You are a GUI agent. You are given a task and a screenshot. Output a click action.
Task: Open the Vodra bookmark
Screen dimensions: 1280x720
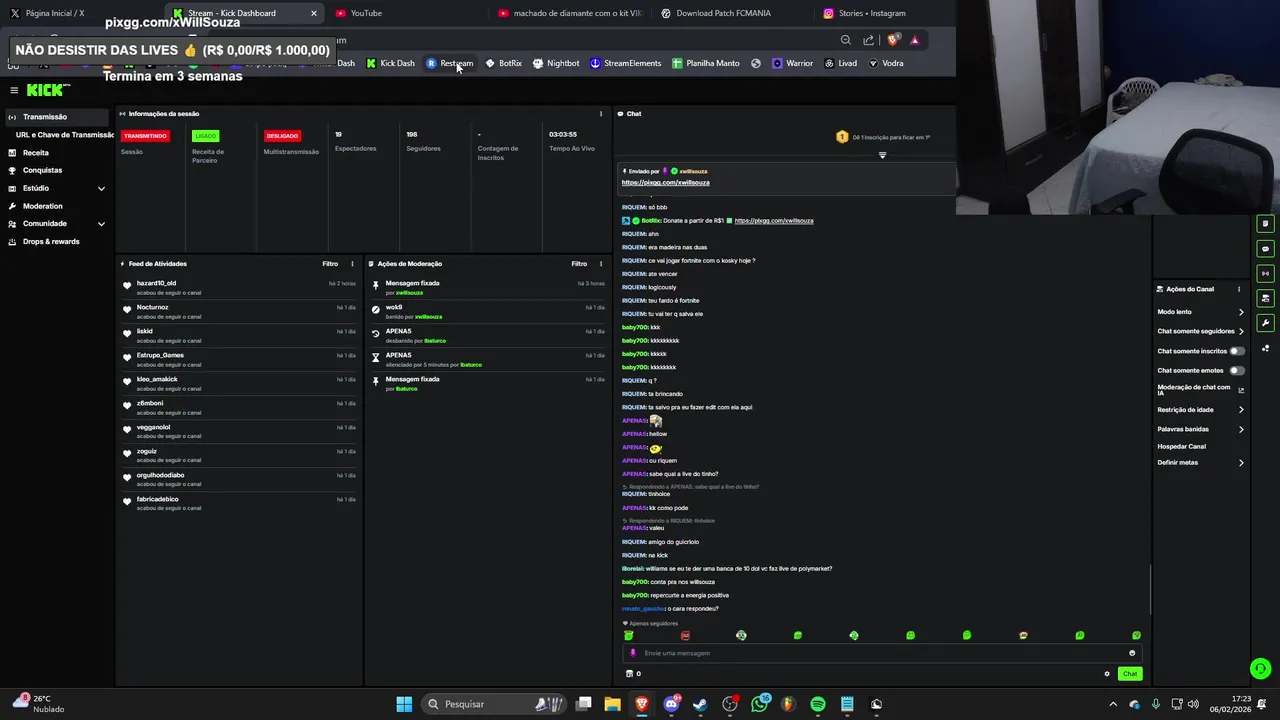(886, 63)
